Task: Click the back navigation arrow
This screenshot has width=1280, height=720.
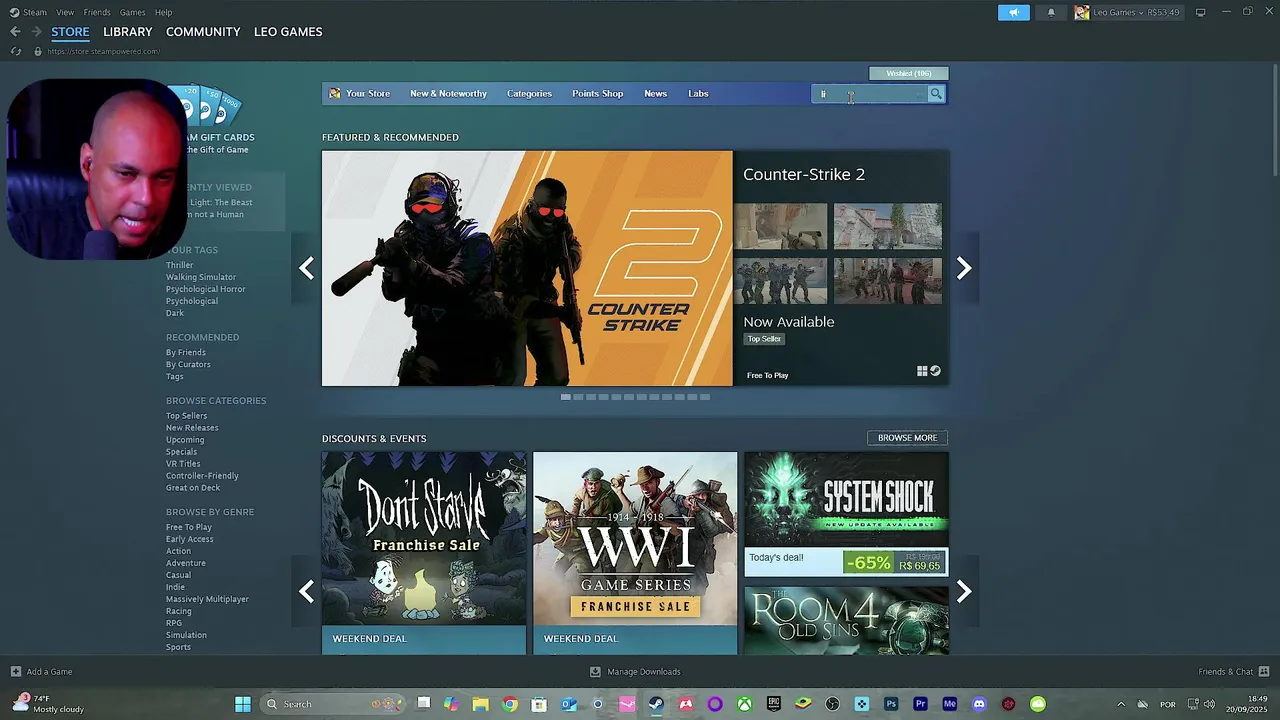Action: tap(15, 32)
